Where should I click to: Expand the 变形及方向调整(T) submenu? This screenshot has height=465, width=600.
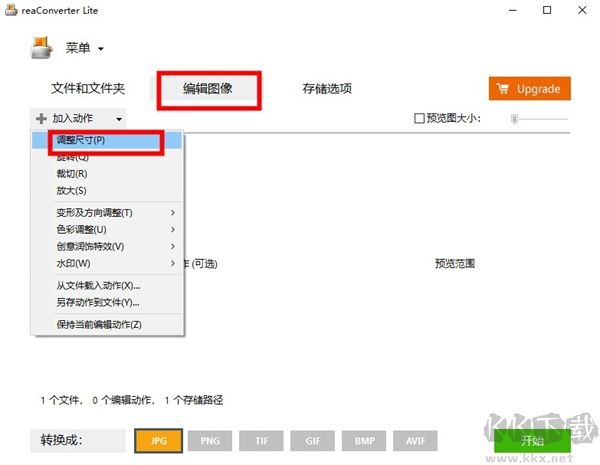point(107,212)
